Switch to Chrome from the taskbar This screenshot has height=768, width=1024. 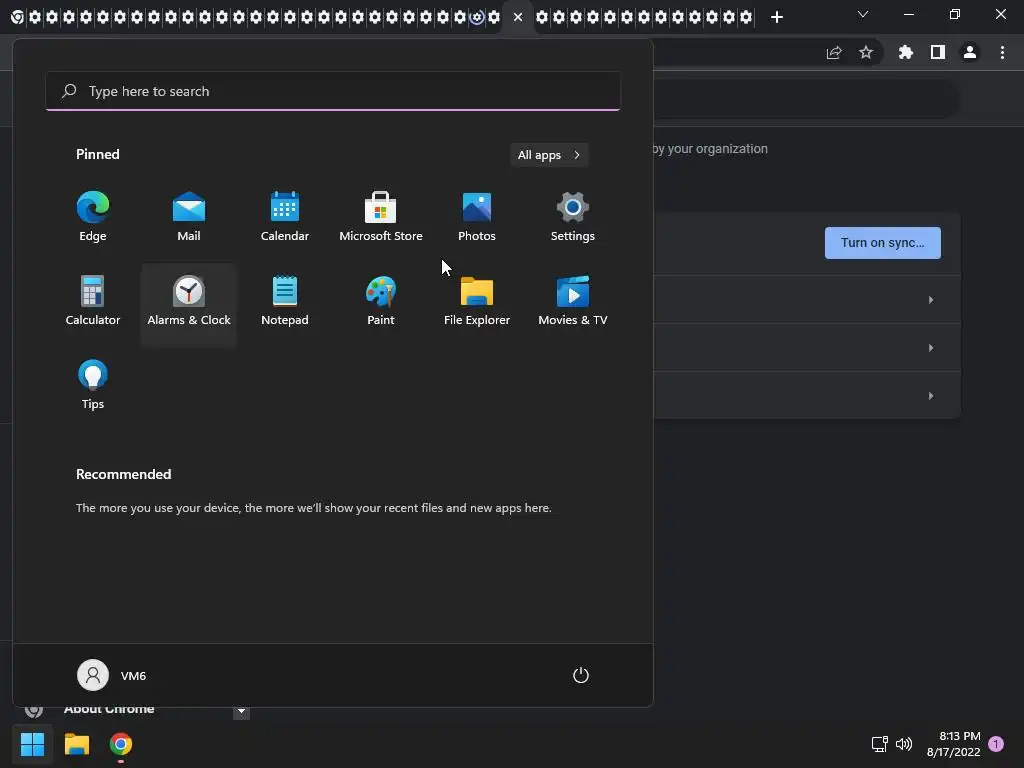tap(121, 744)
